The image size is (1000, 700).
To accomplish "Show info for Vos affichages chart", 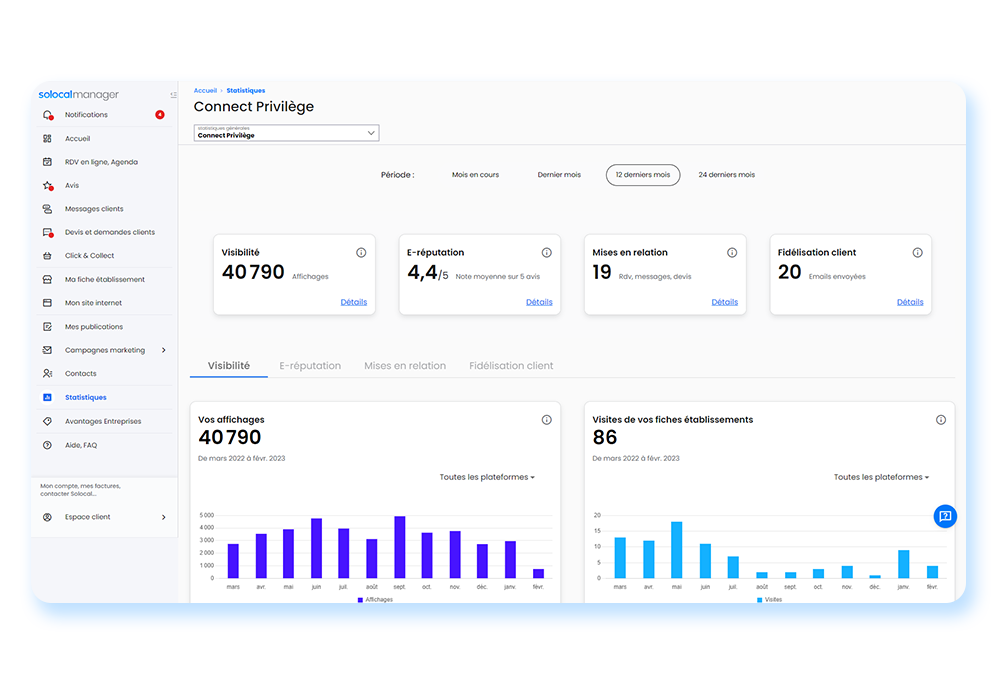I will point(547,419).
